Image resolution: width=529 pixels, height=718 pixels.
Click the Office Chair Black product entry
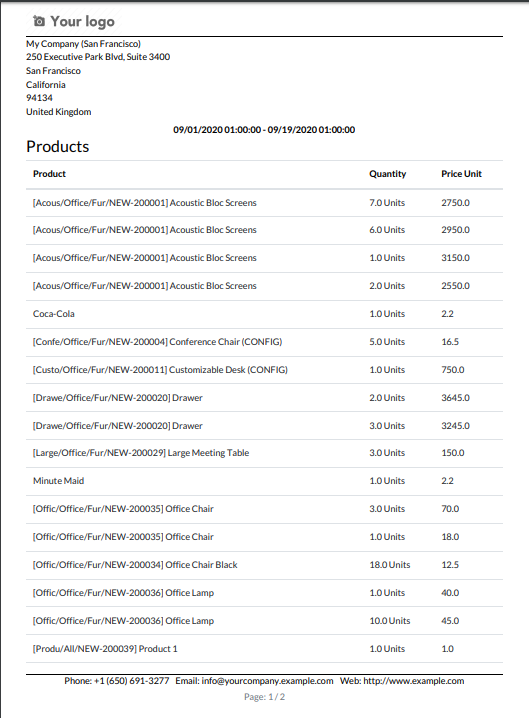point(135,565)
